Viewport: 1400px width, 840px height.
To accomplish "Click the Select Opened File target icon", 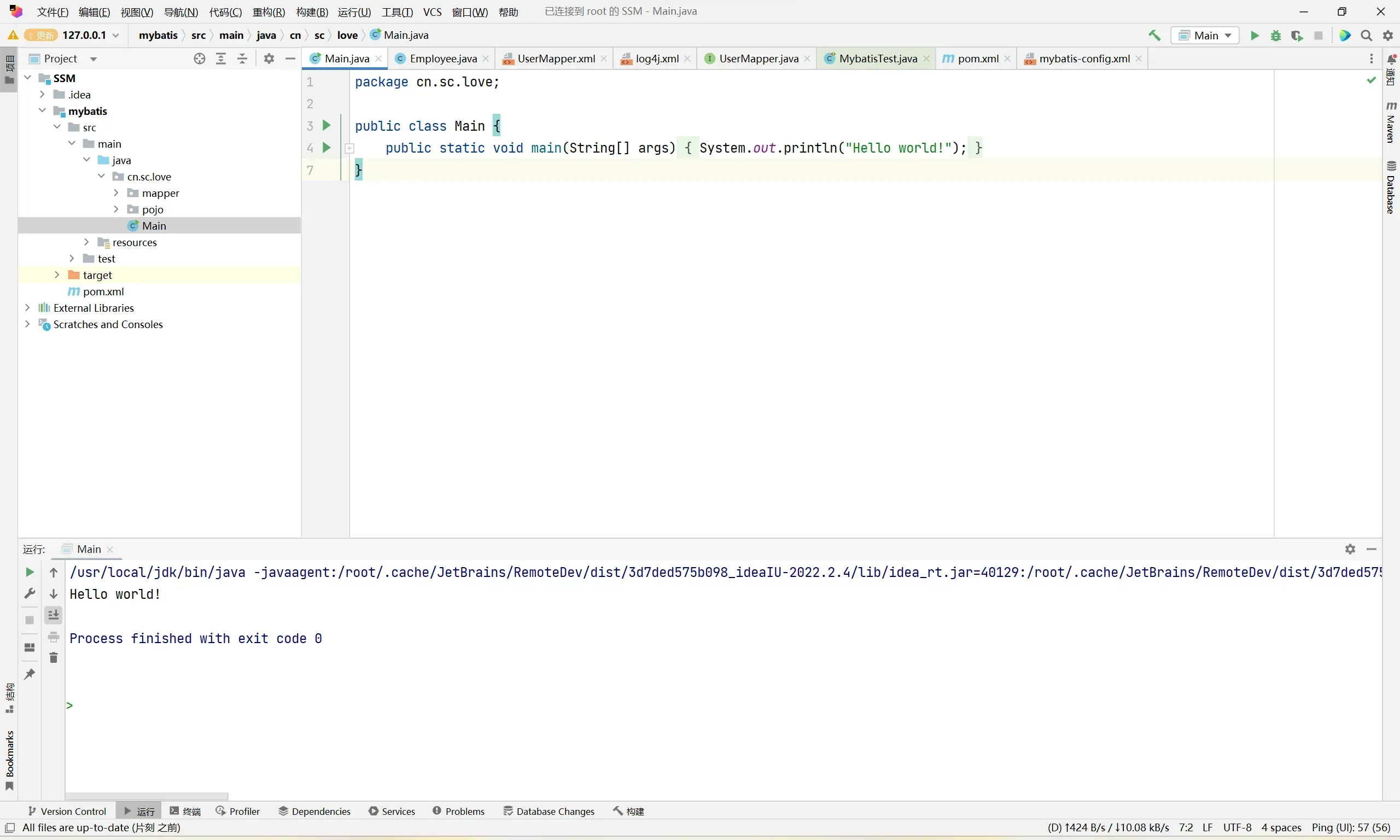I will click(199, 59).
